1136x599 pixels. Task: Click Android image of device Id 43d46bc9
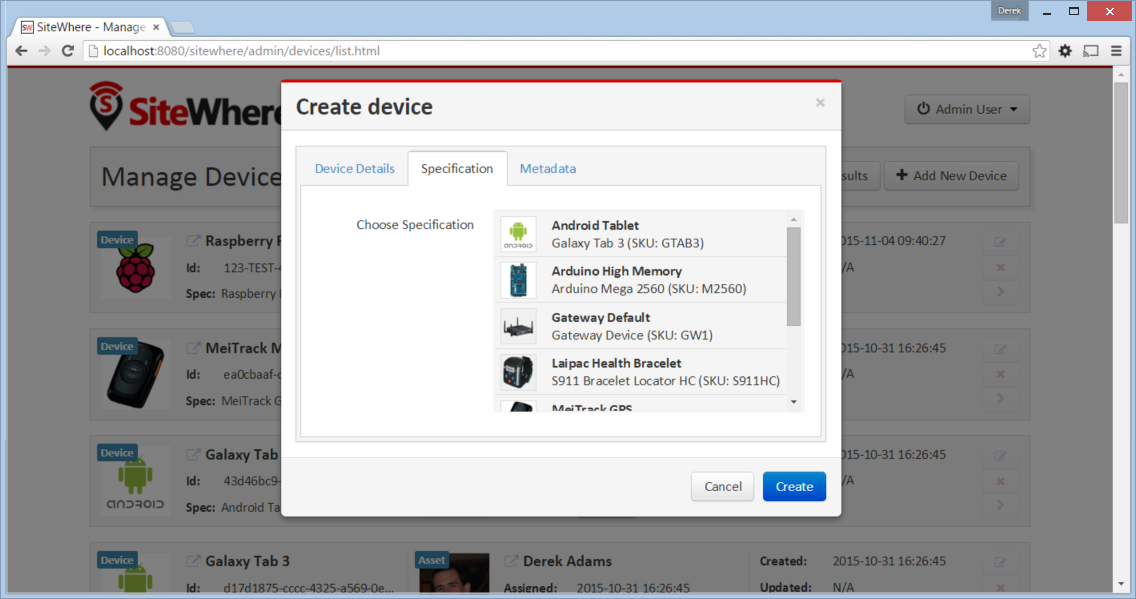pyautogui.click(x=135, y=480)
